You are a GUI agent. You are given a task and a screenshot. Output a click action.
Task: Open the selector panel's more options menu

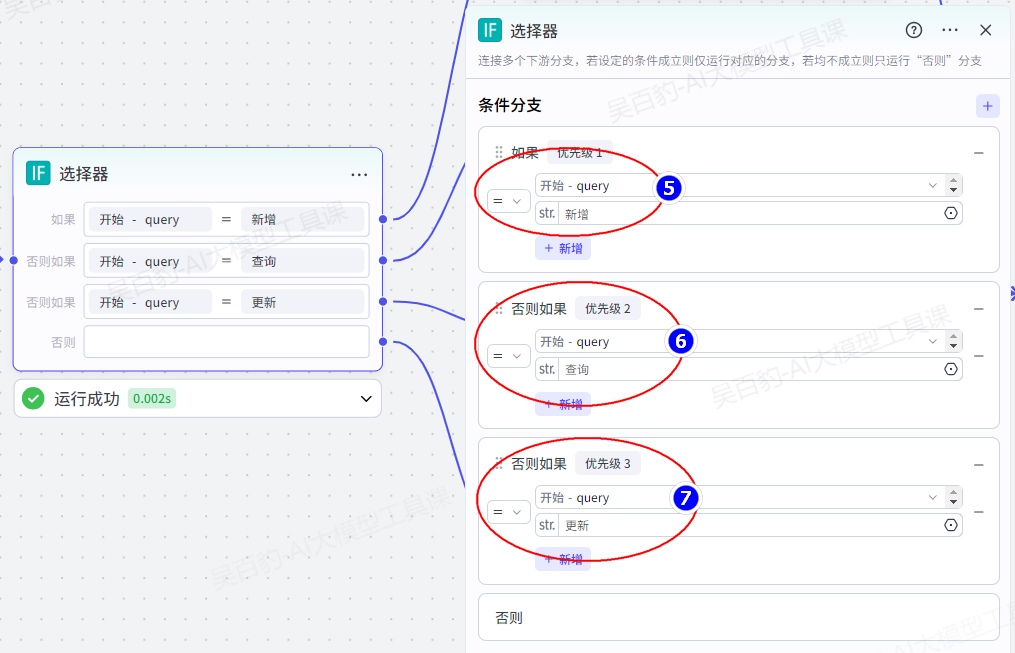point(950,30)
